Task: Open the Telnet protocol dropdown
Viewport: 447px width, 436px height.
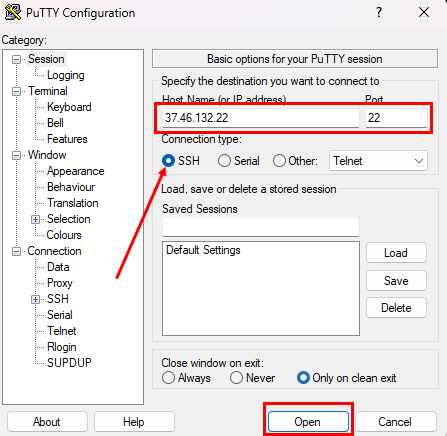Action: coord(378,161)
